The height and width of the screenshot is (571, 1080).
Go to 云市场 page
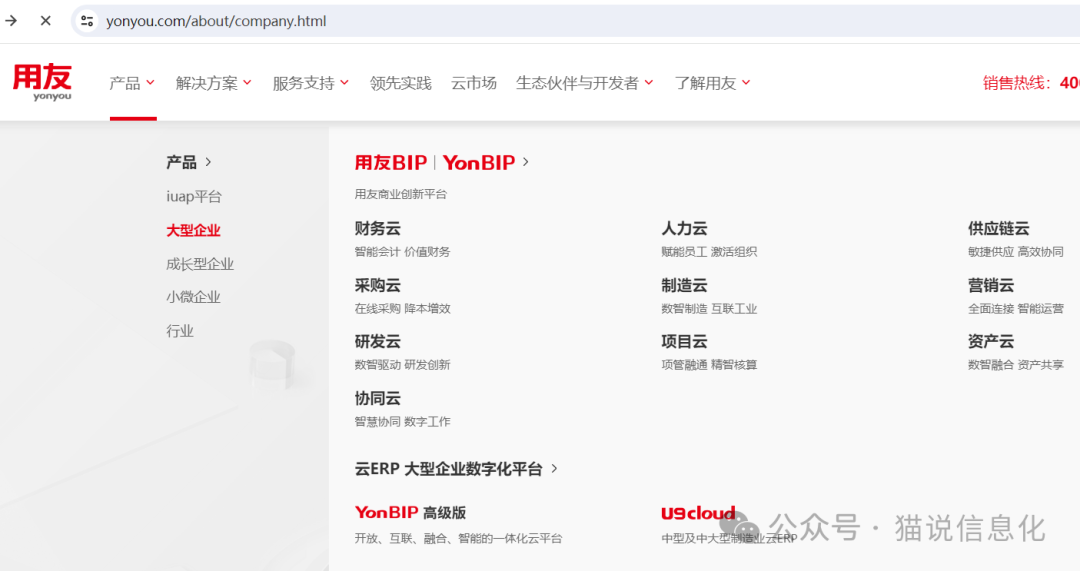[x=473, y=83]
